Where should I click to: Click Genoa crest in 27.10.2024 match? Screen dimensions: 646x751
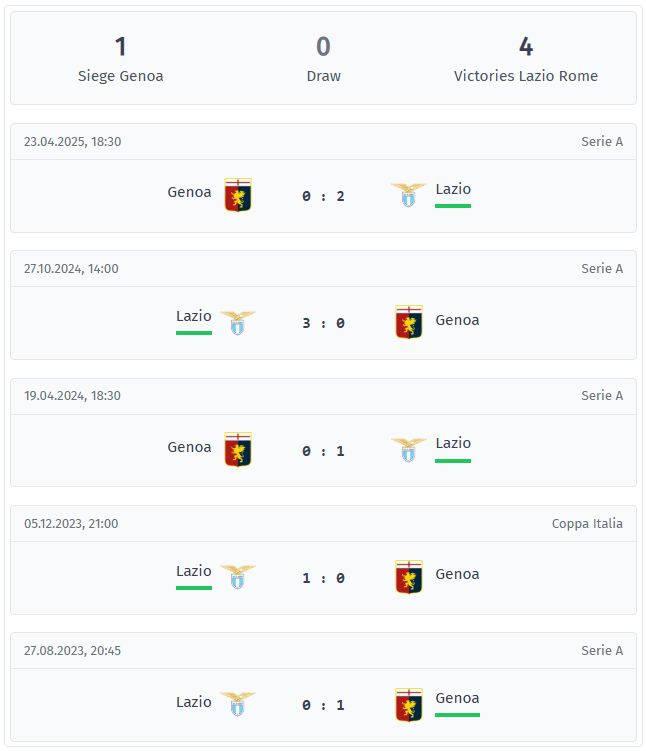click(408, 322)
